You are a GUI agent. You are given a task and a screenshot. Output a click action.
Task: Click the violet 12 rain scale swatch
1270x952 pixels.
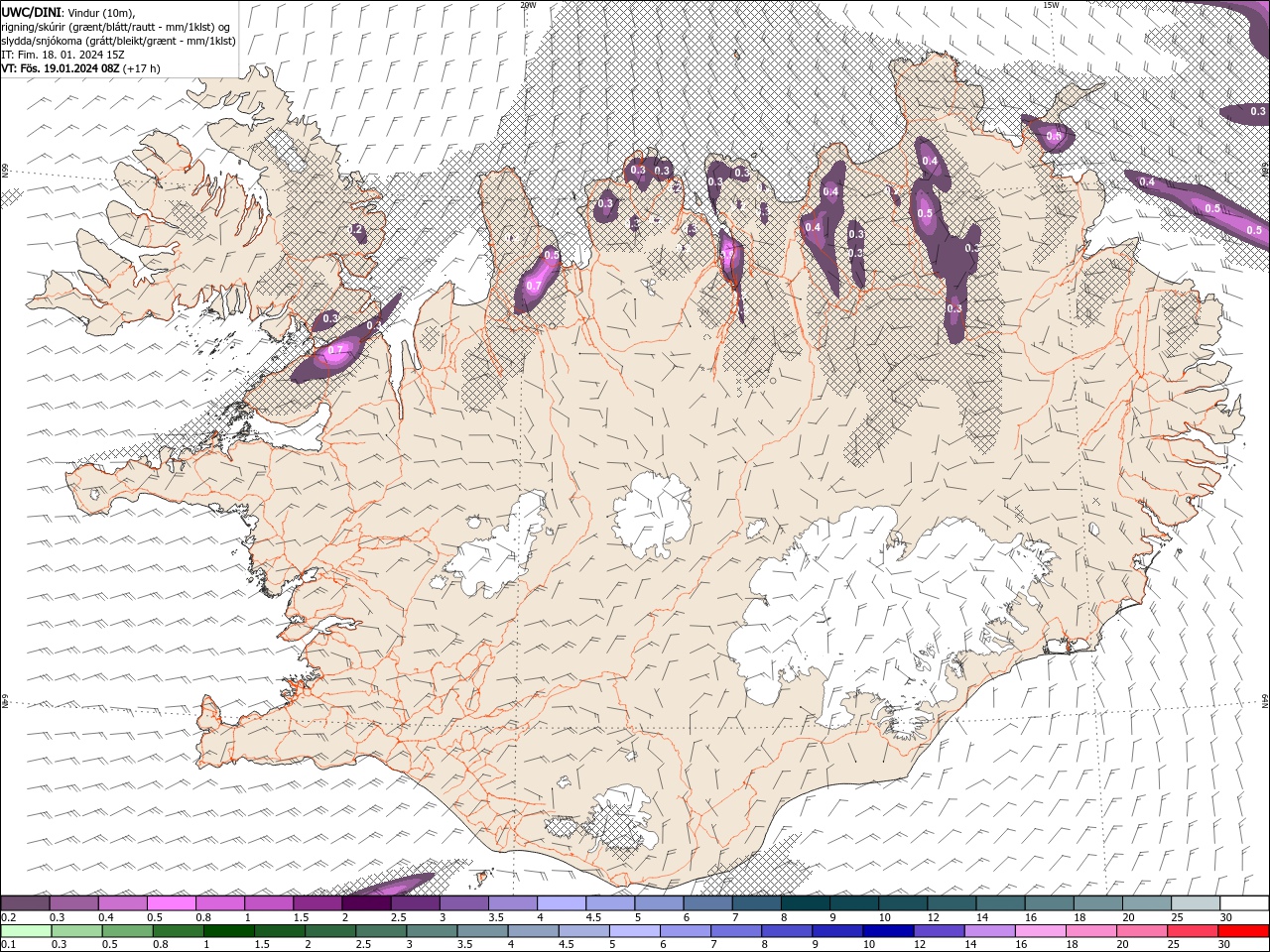pos(939,931)
